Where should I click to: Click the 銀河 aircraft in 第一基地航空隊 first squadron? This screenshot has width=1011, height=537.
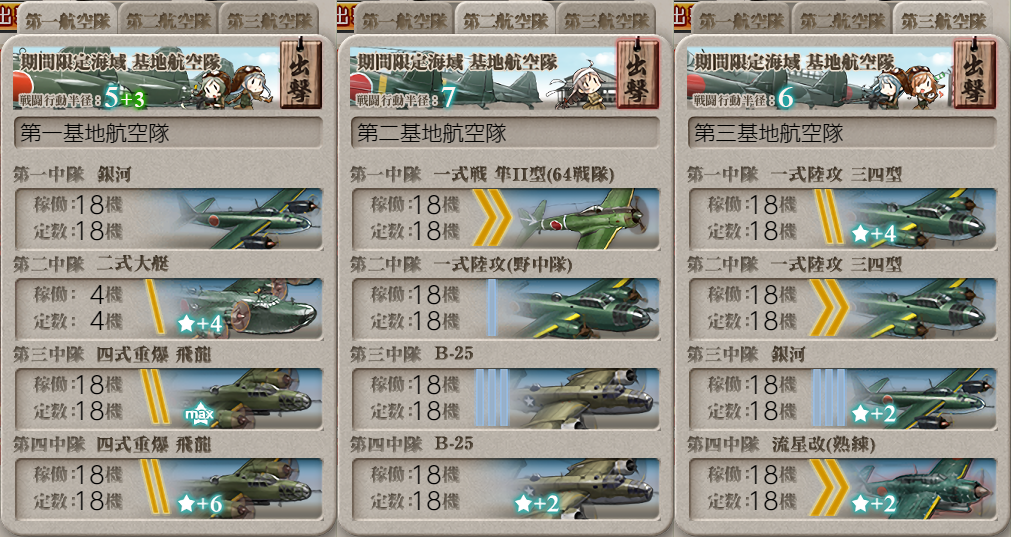coord(168,218)
